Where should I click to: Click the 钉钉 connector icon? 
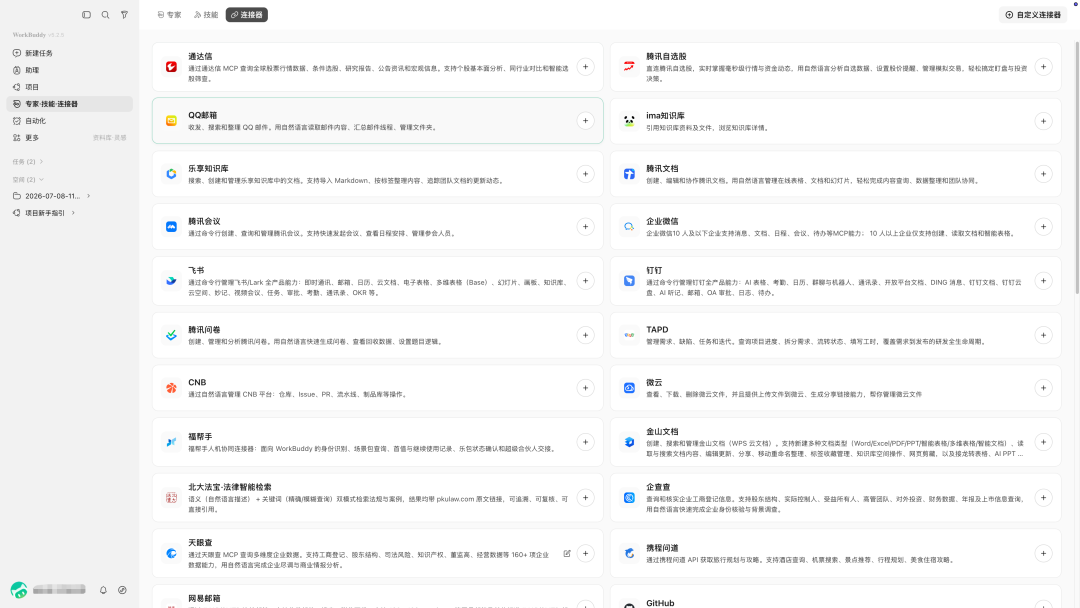(x=629, y=281)
